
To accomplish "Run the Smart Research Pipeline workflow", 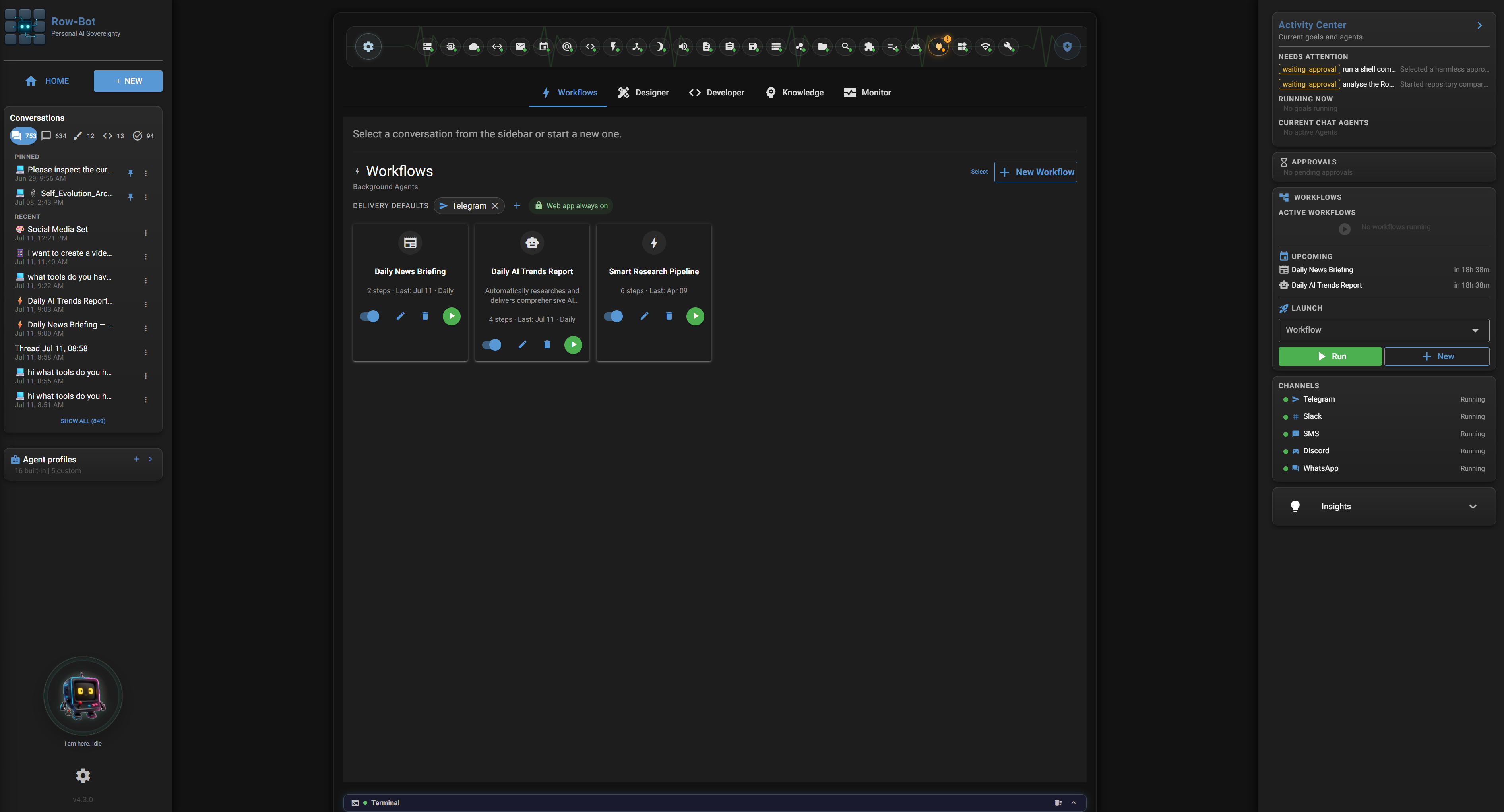I will 696,316.
